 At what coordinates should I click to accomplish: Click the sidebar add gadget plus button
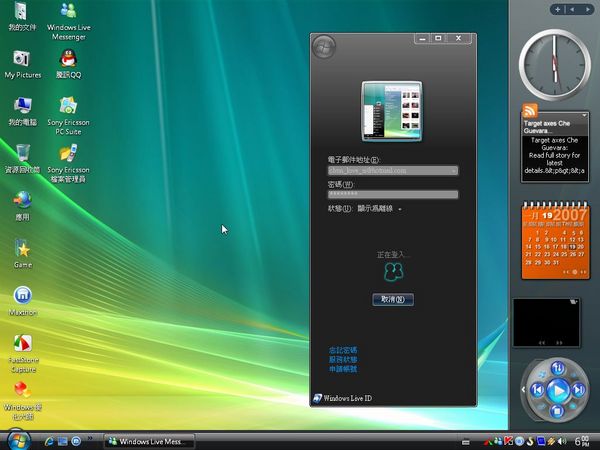click(x=558, y=9)
